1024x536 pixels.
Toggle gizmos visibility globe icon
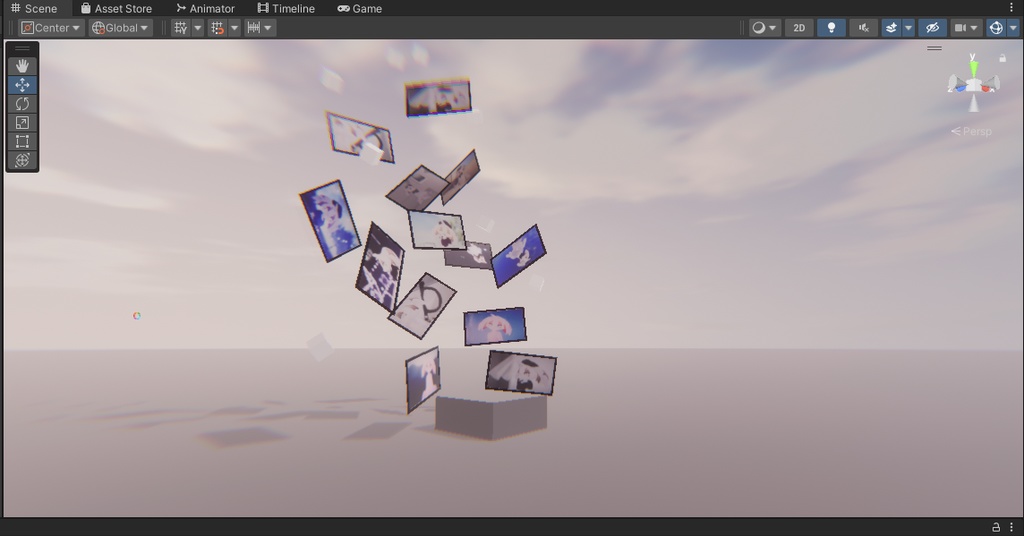[996, 27]
